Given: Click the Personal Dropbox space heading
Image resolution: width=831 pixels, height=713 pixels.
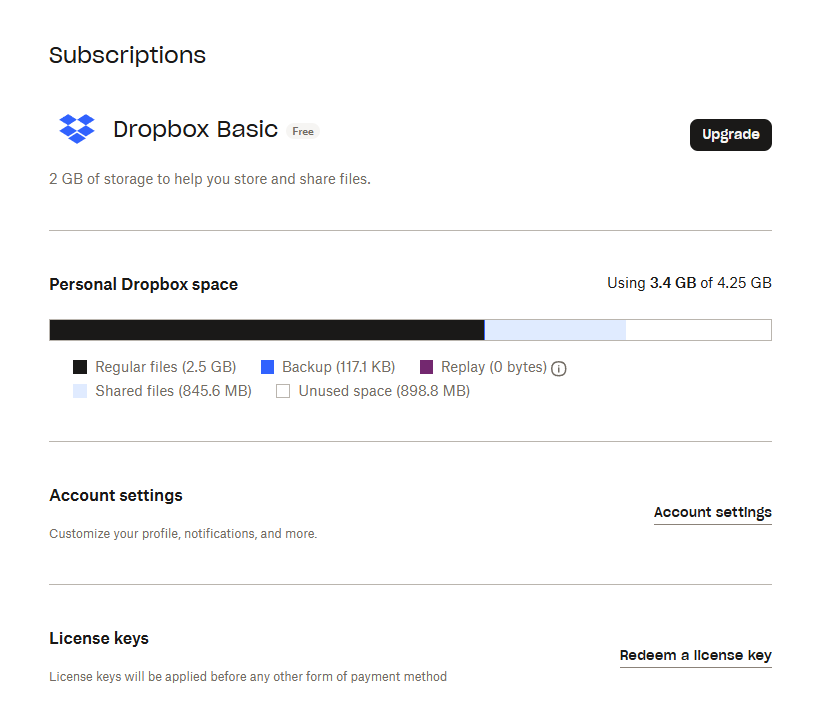Looking at the screenshot, I should [143, 284].
